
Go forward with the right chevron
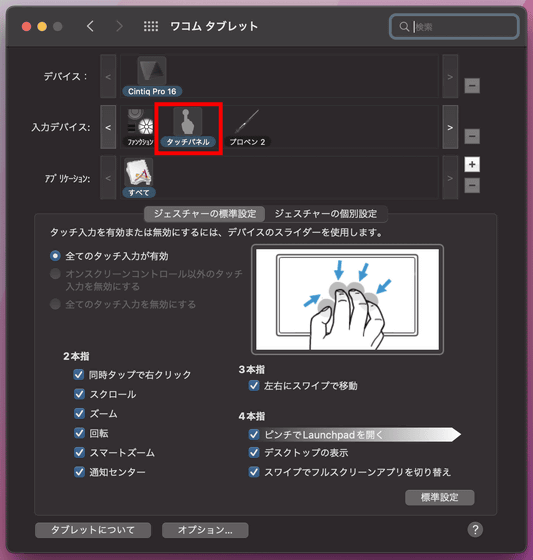coord(119,26)
